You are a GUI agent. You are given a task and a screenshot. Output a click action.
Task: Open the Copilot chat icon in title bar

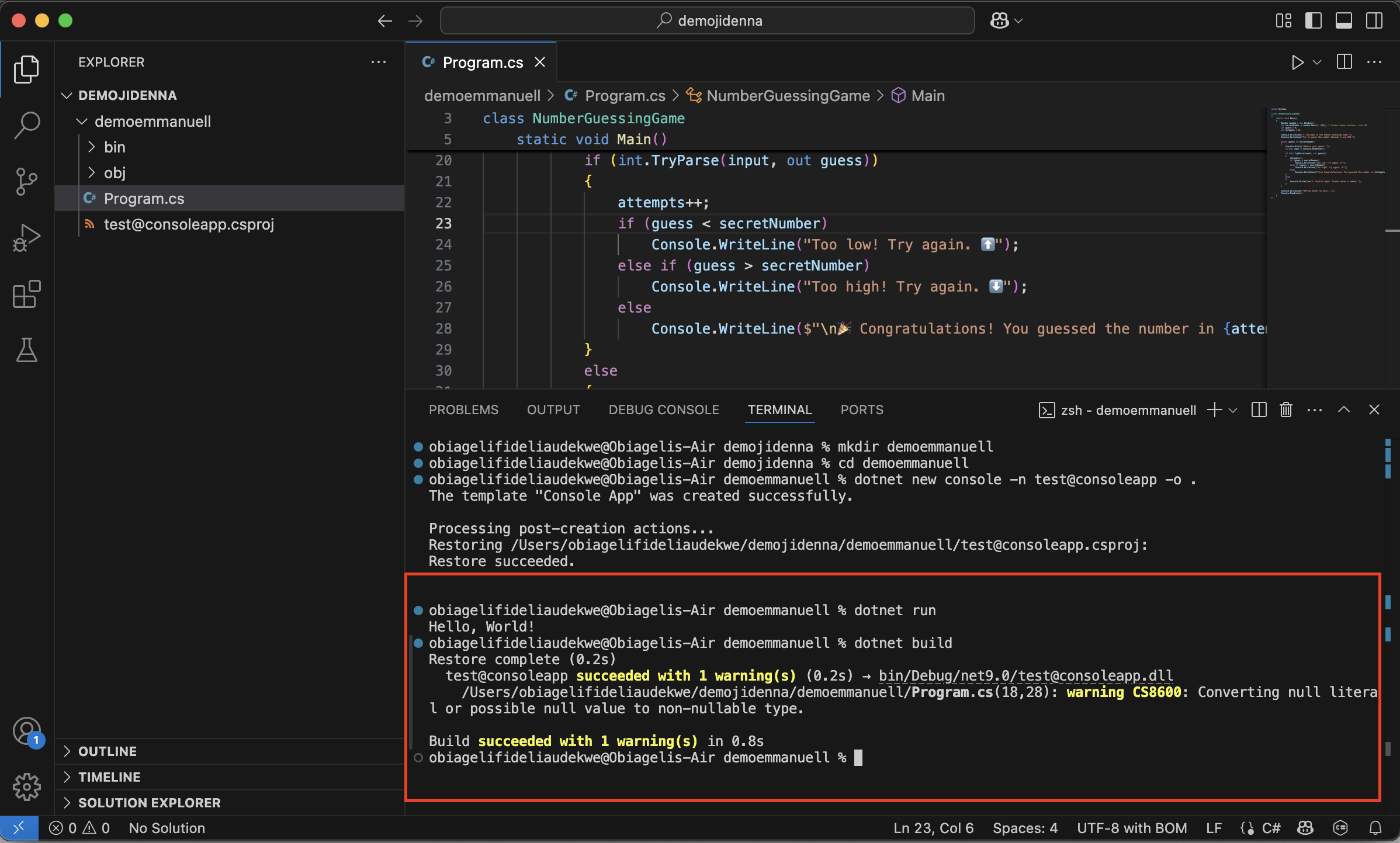tap(999, 21)
